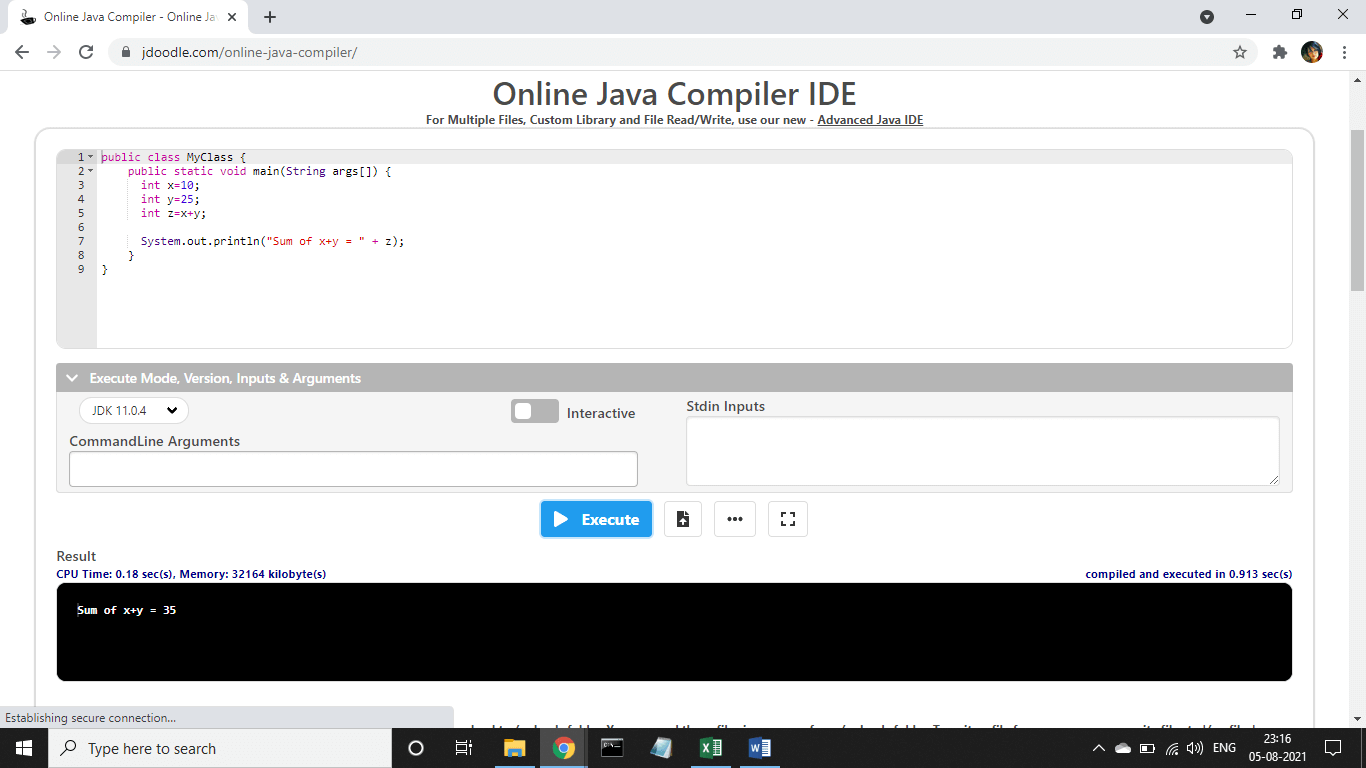Image resolution: width=1366 pixels, height=768 pixels.
Task: Open Task View on the taskbar
Action: [x=464, y=748]
